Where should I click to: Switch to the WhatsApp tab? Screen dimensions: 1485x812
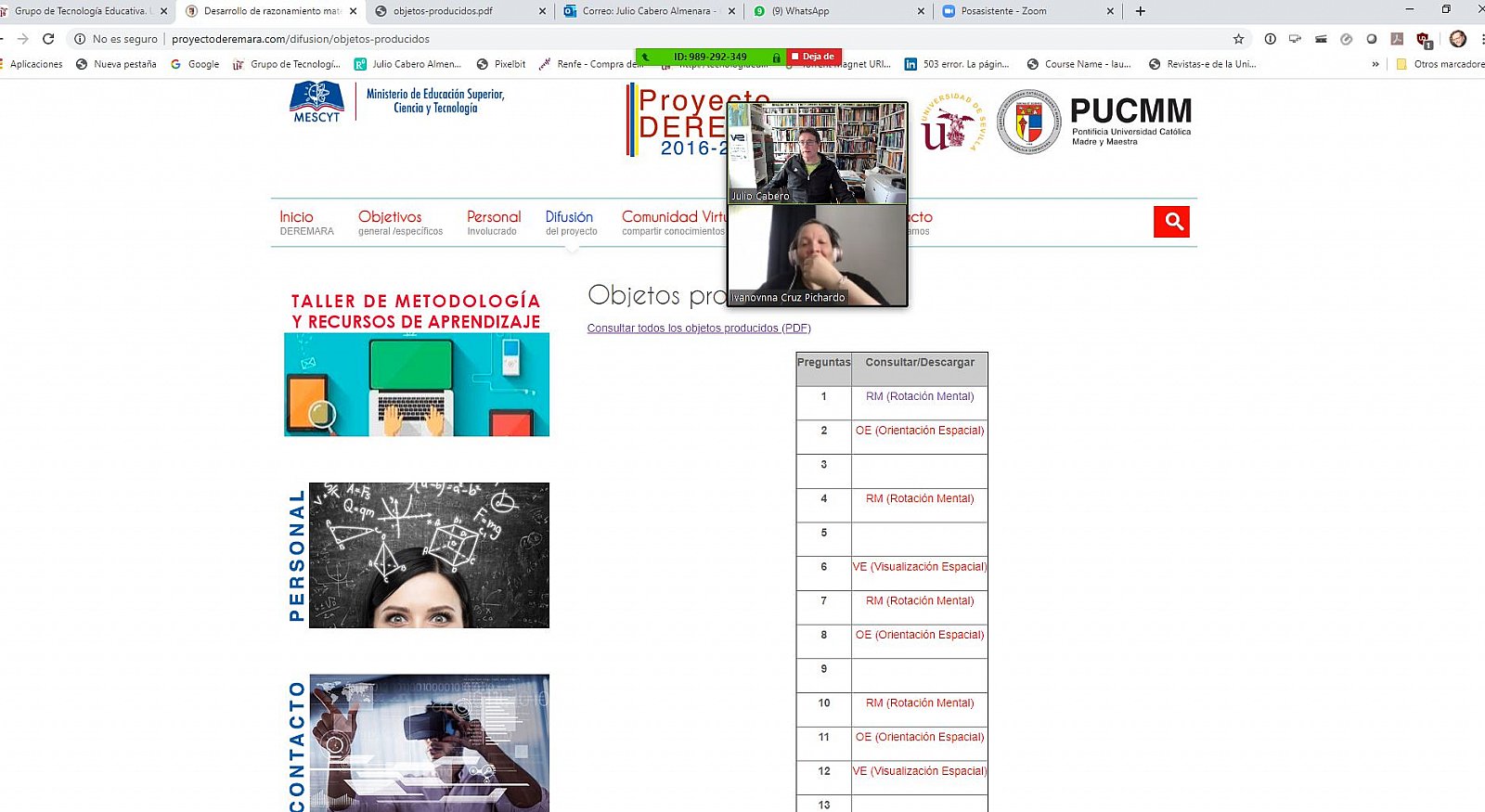tap(806, 11)
